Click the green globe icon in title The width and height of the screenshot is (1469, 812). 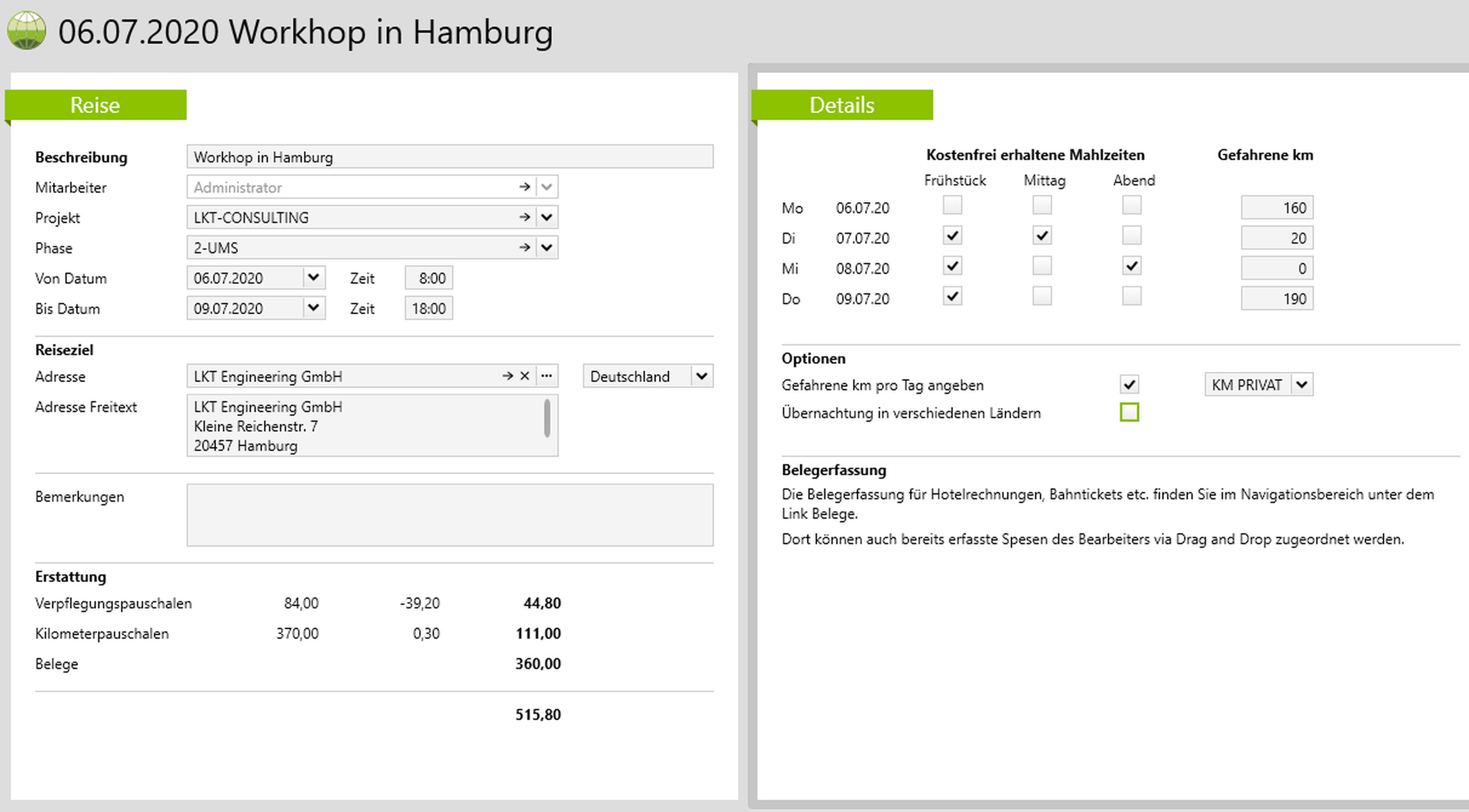pos(26,31)
